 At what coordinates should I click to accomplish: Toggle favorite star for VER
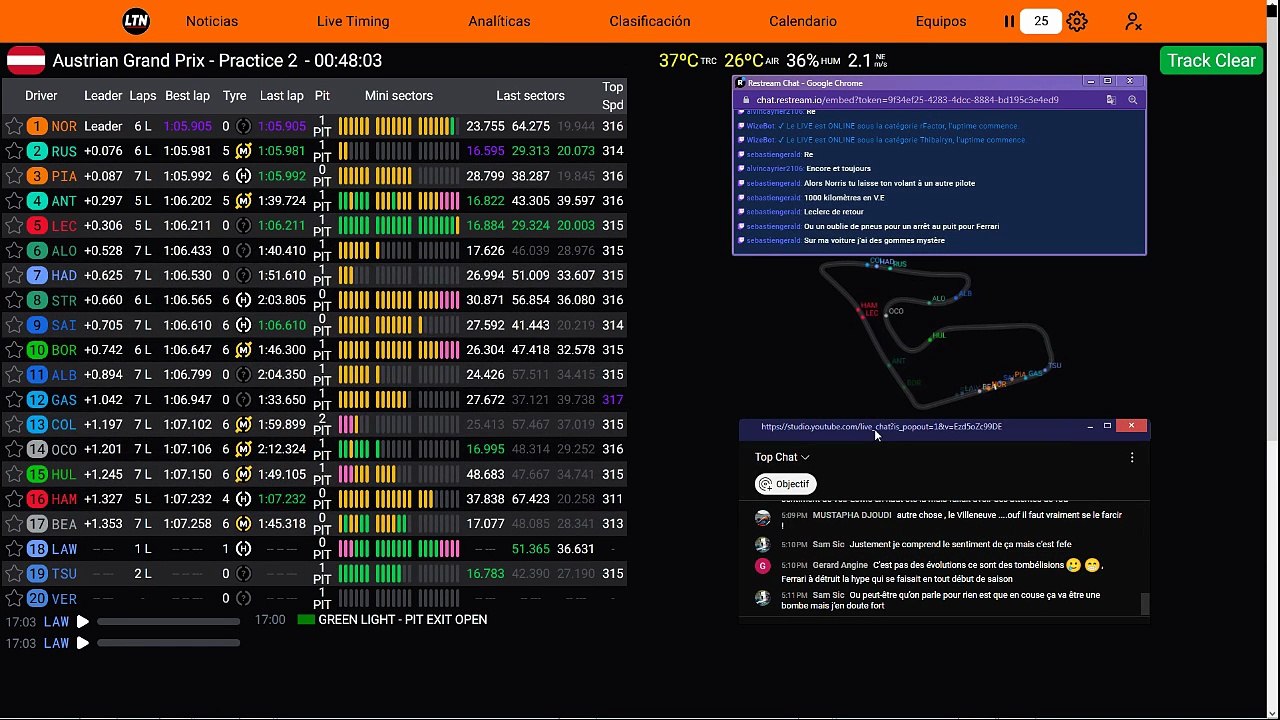click(14, 598)
